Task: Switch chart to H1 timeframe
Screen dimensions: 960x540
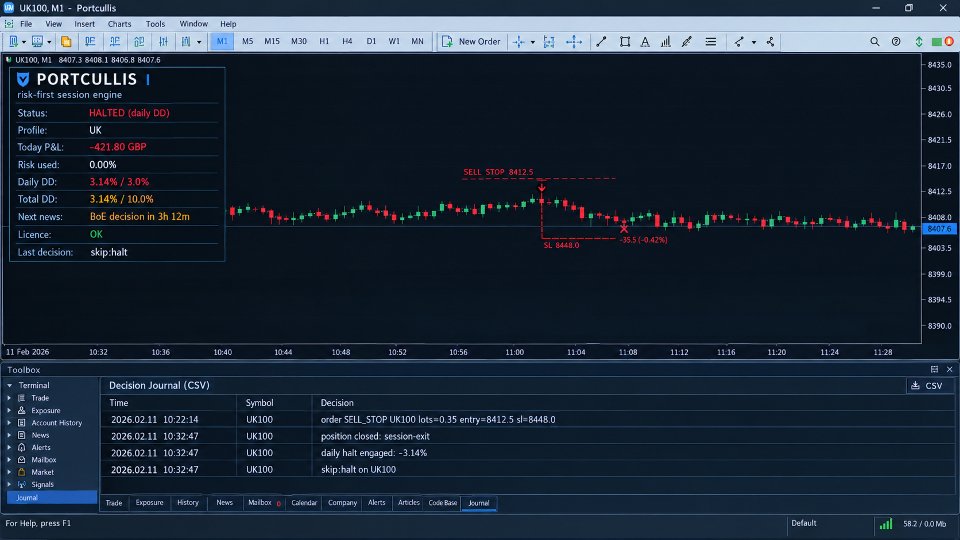Action: (324, 42)
